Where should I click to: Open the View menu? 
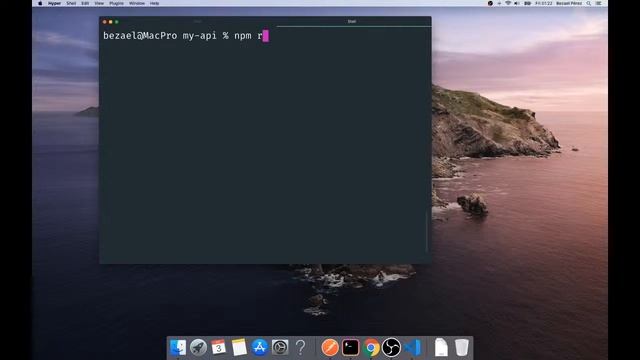(x=99, y=3)
